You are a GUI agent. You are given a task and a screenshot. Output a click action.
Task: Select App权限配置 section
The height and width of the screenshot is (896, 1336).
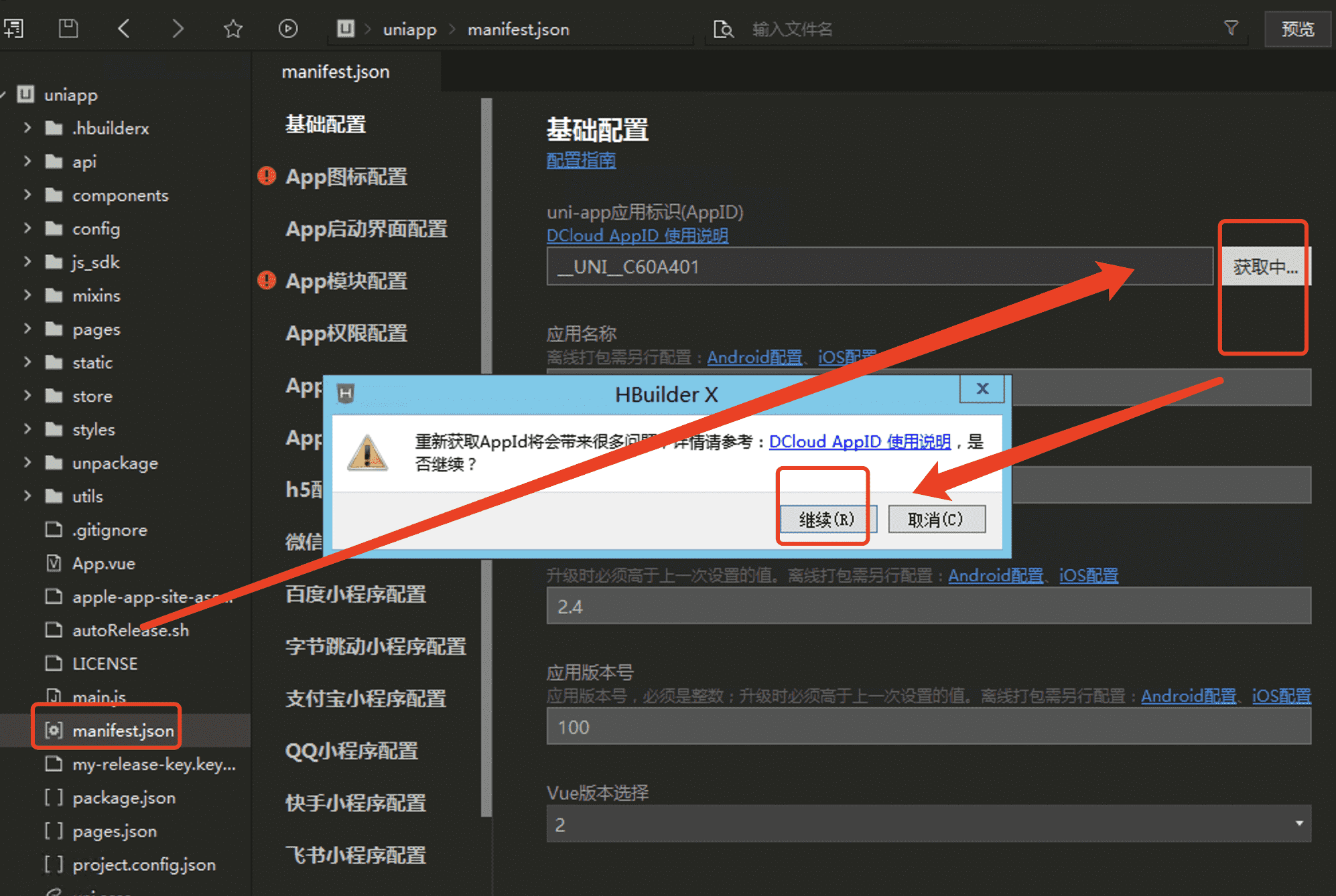pos(346,333)
